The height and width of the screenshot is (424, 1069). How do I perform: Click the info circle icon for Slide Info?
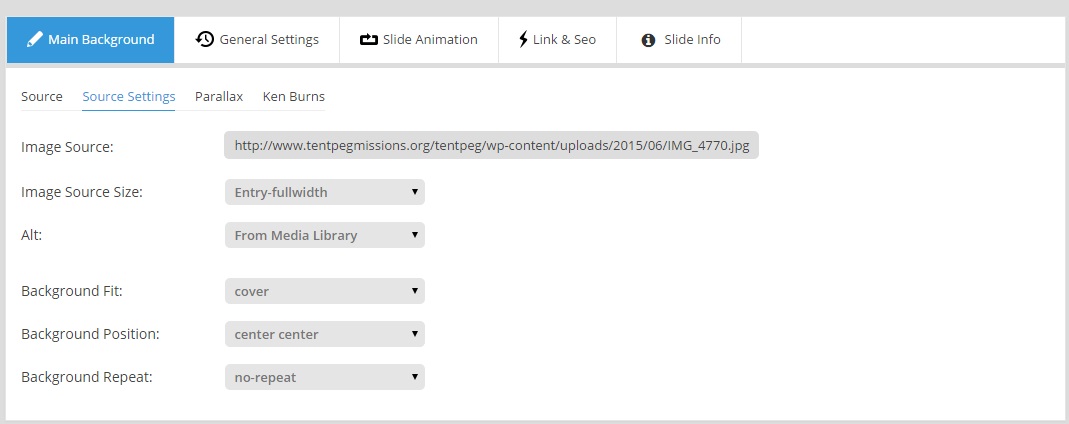coord(648,40)
